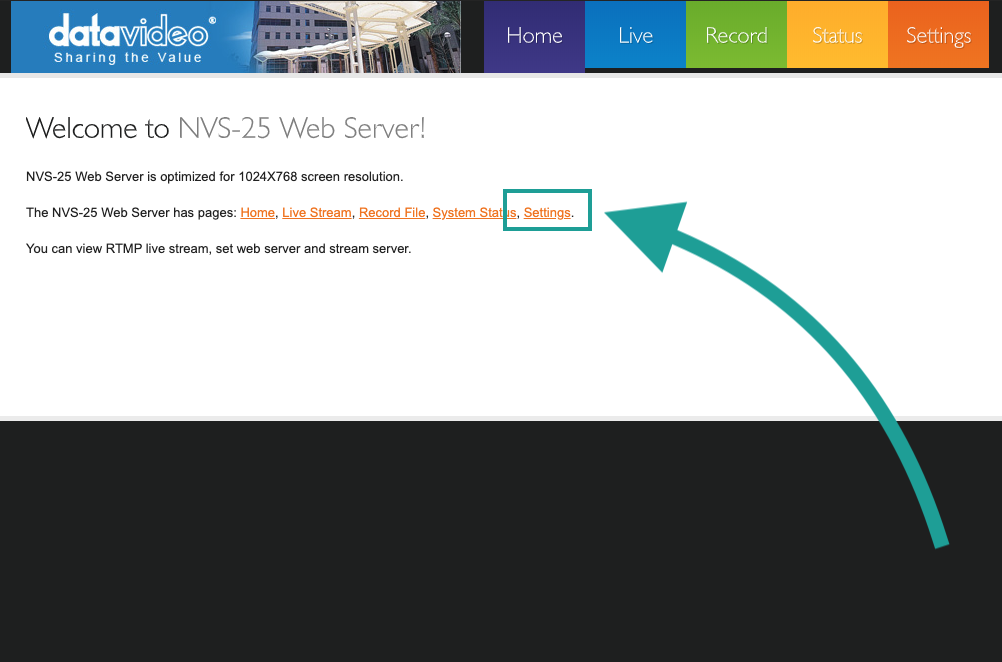Click the dark footer area below content
1002x662 pixels.
point(500,540)
